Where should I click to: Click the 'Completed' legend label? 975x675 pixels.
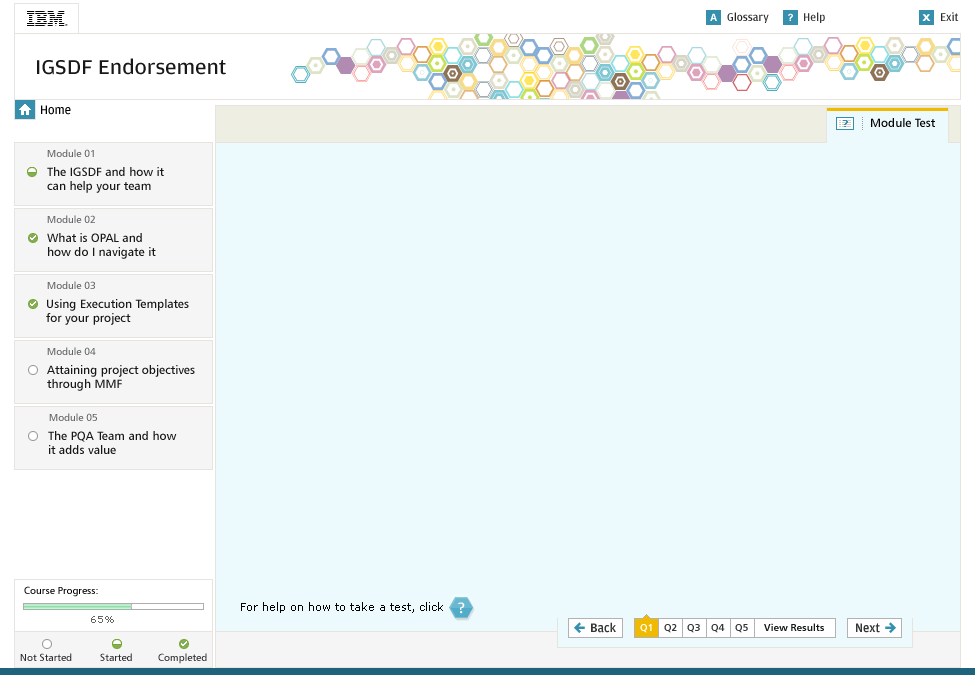point(182,658)
